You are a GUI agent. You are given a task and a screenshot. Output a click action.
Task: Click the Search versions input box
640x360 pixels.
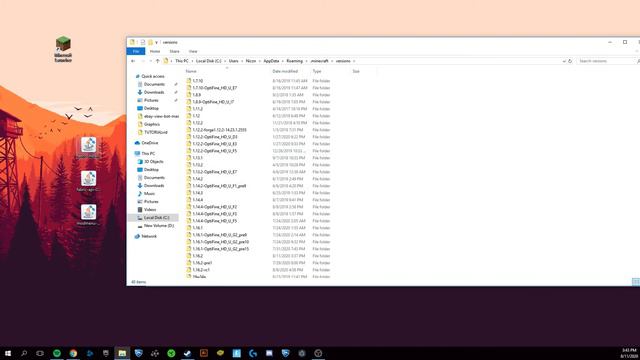click(606, 61)
